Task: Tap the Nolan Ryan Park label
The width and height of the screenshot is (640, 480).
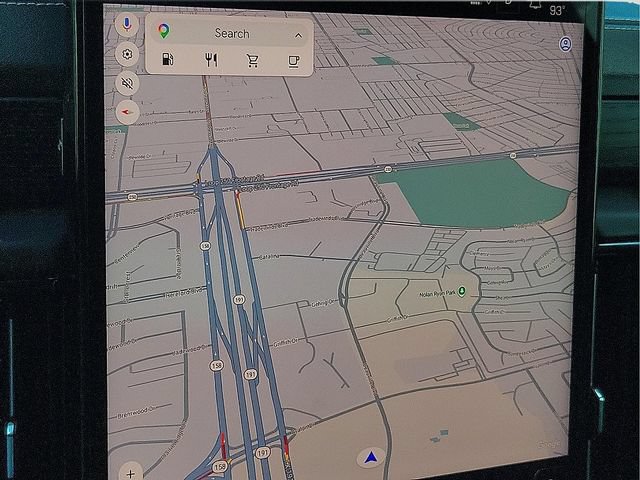Action: point(438,294)
